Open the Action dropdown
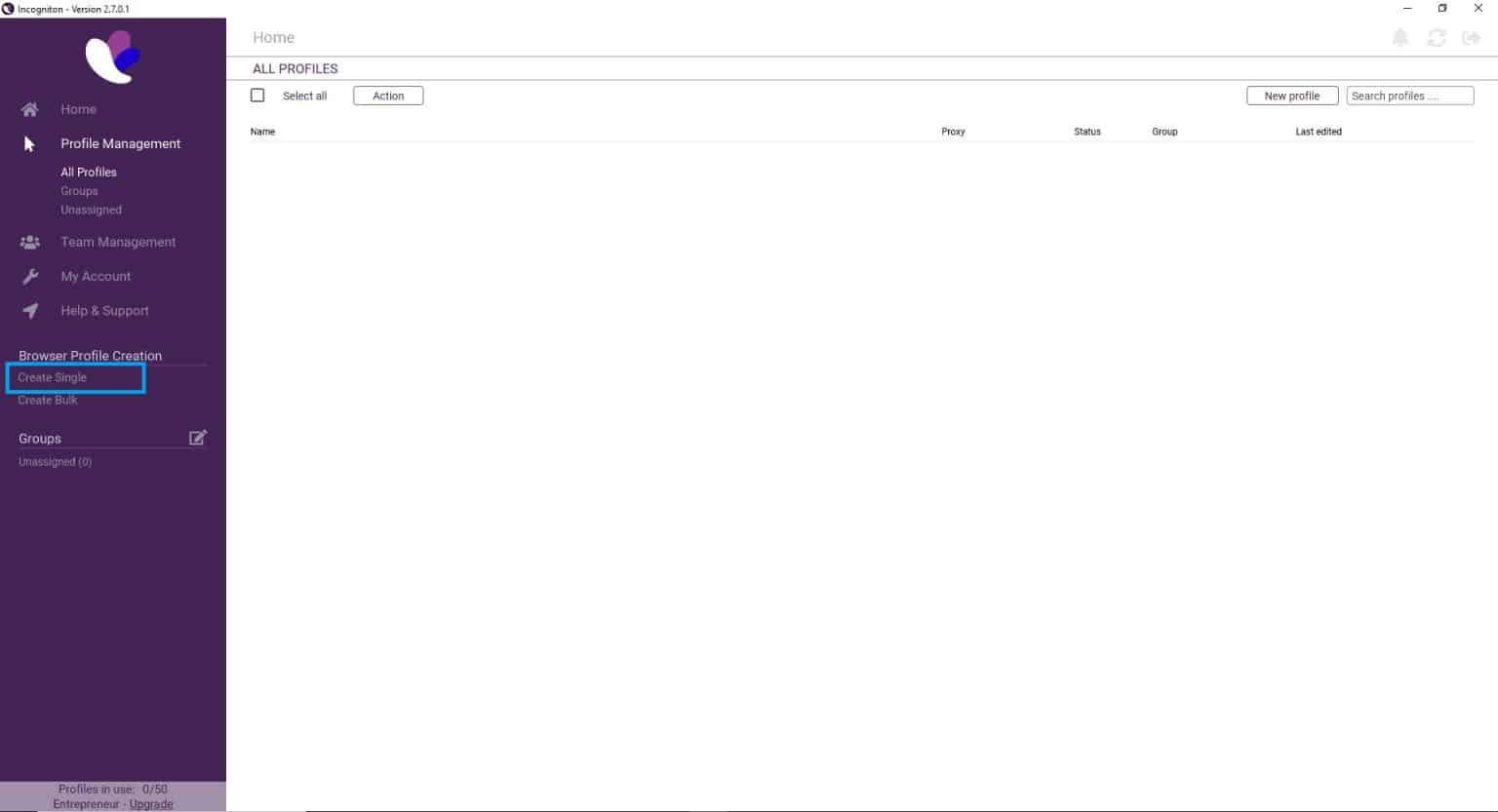 [387, 95]
